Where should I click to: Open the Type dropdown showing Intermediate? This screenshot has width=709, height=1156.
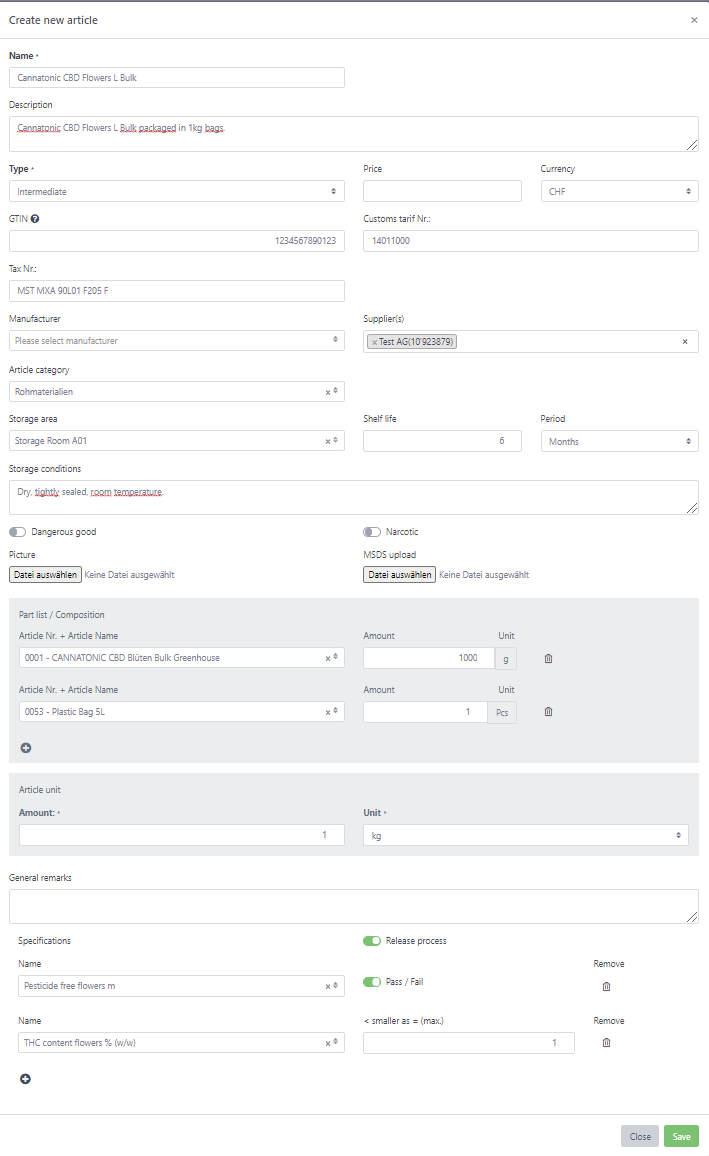[177, 191]
